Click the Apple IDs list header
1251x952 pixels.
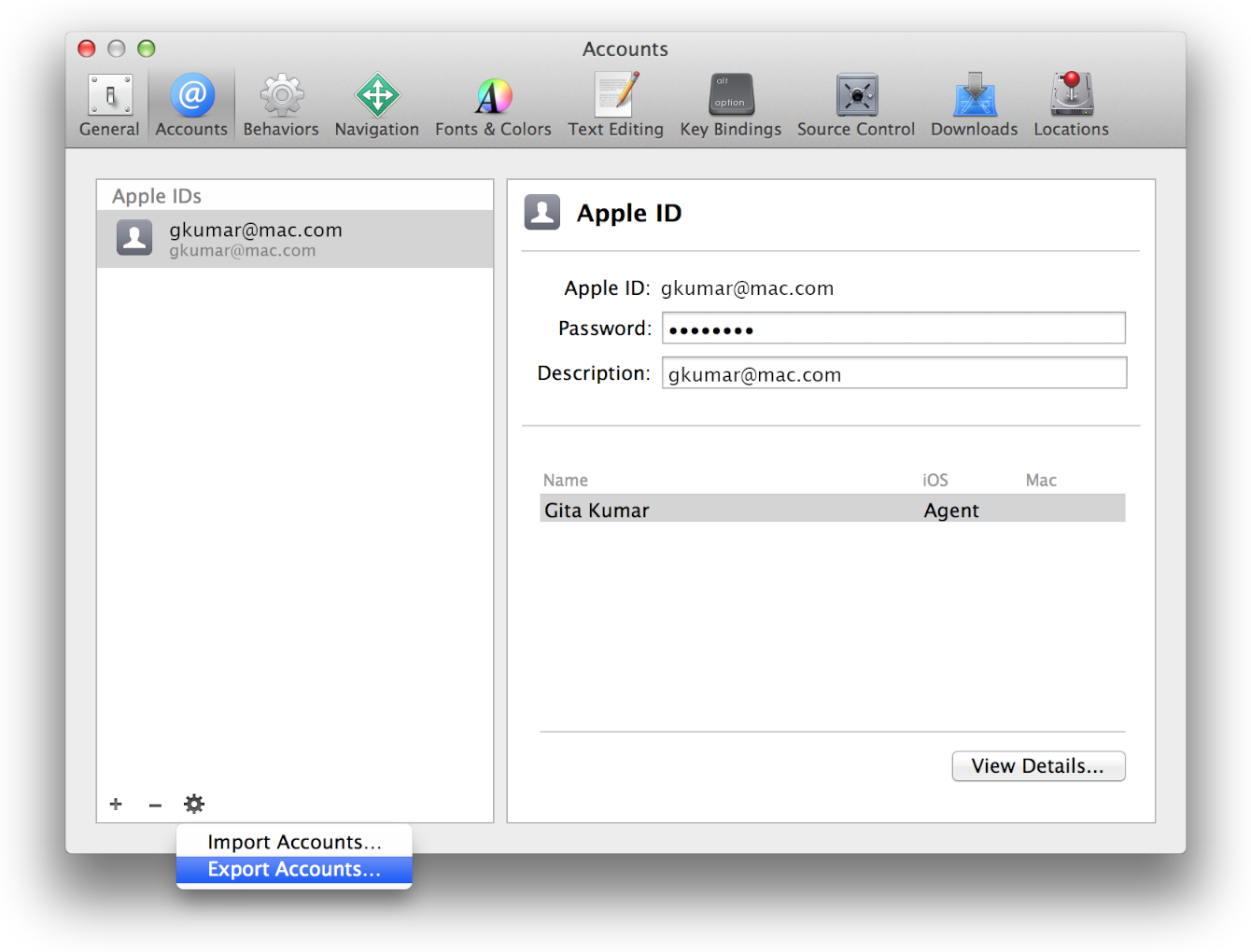click(x=157, y=196)
